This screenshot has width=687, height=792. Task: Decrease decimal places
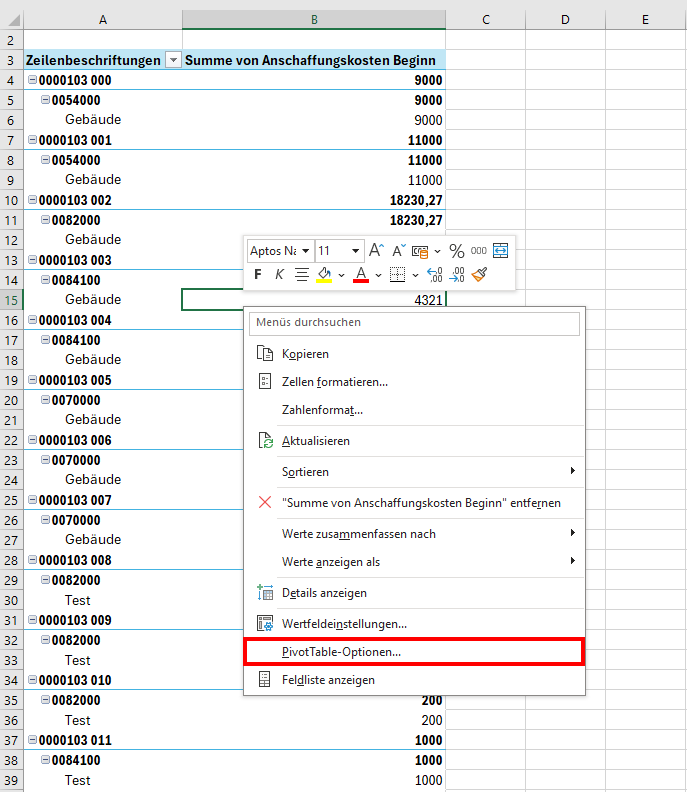[457, 275]
